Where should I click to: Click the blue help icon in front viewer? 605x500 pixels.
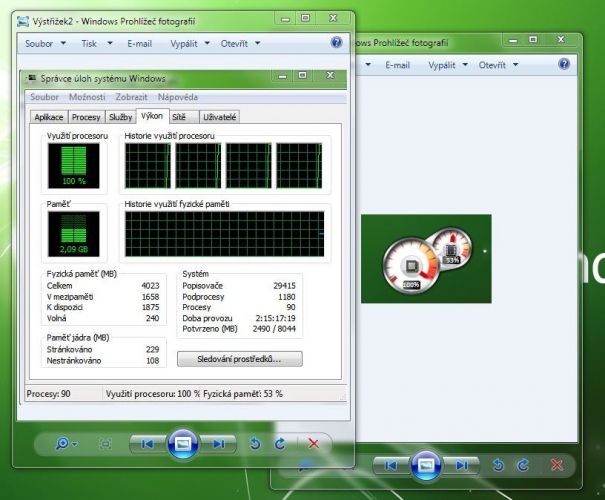(x=336, y=42)
